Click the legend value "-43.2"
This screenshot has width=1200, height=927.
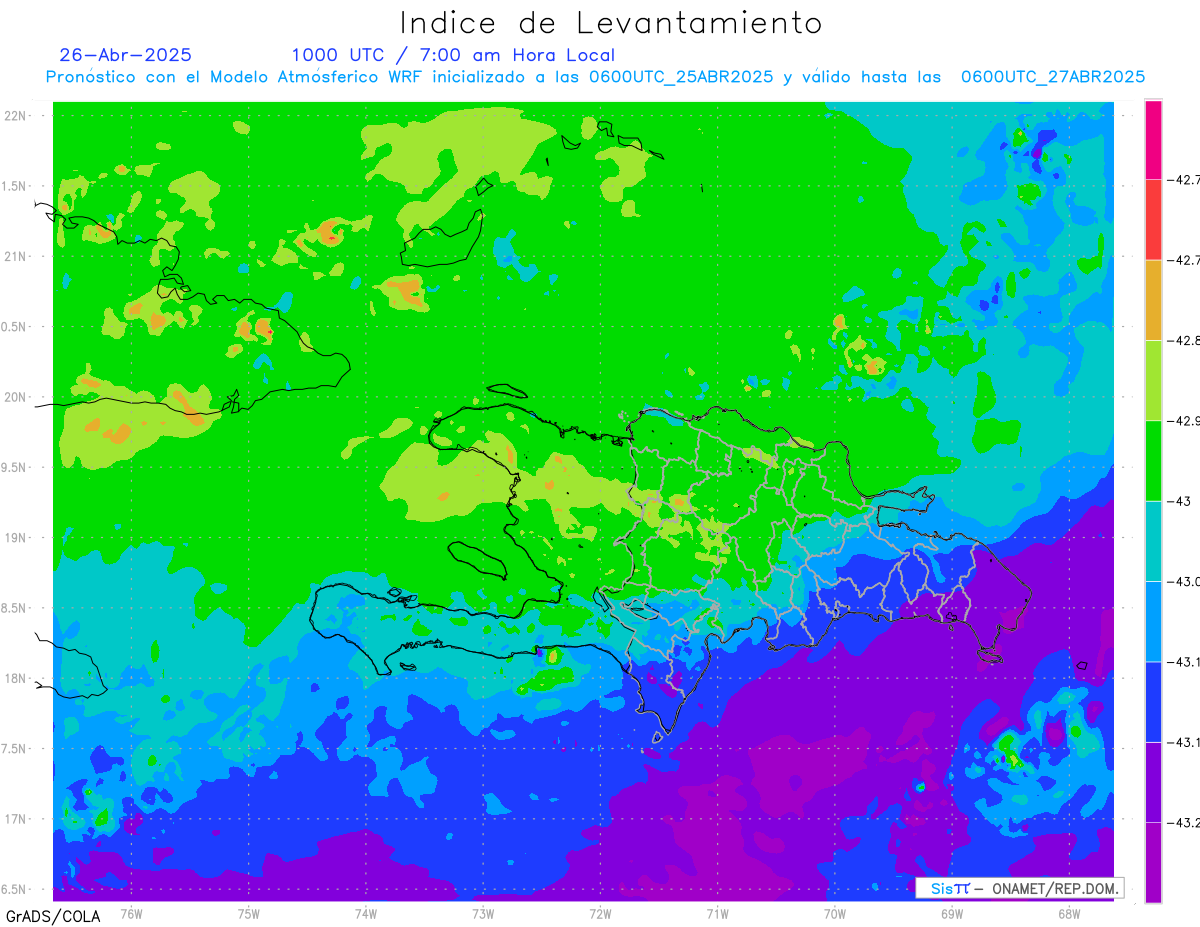[1184, 822]
